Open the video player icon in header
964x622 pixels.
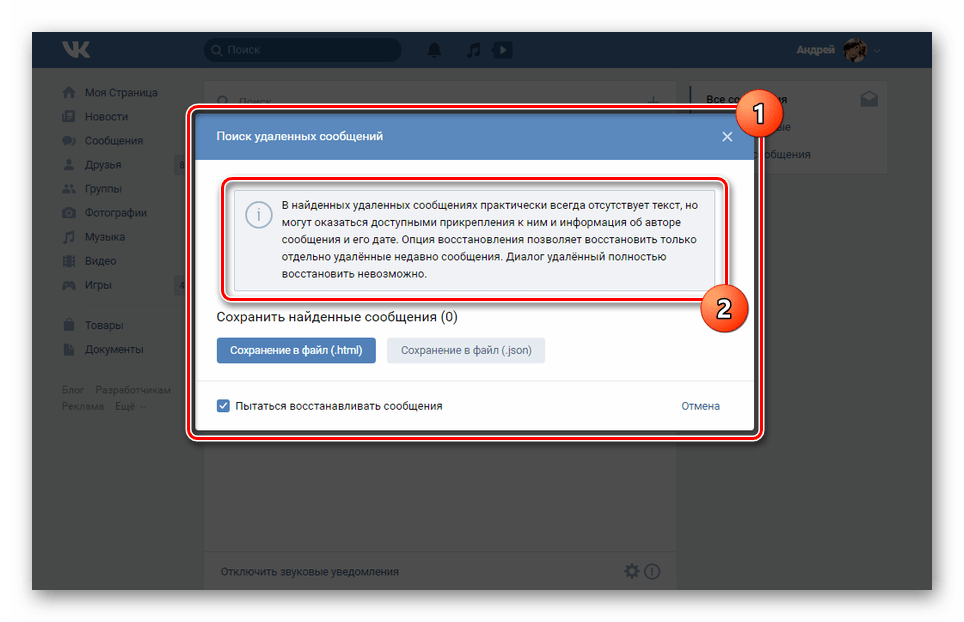(x=502, y=50)
